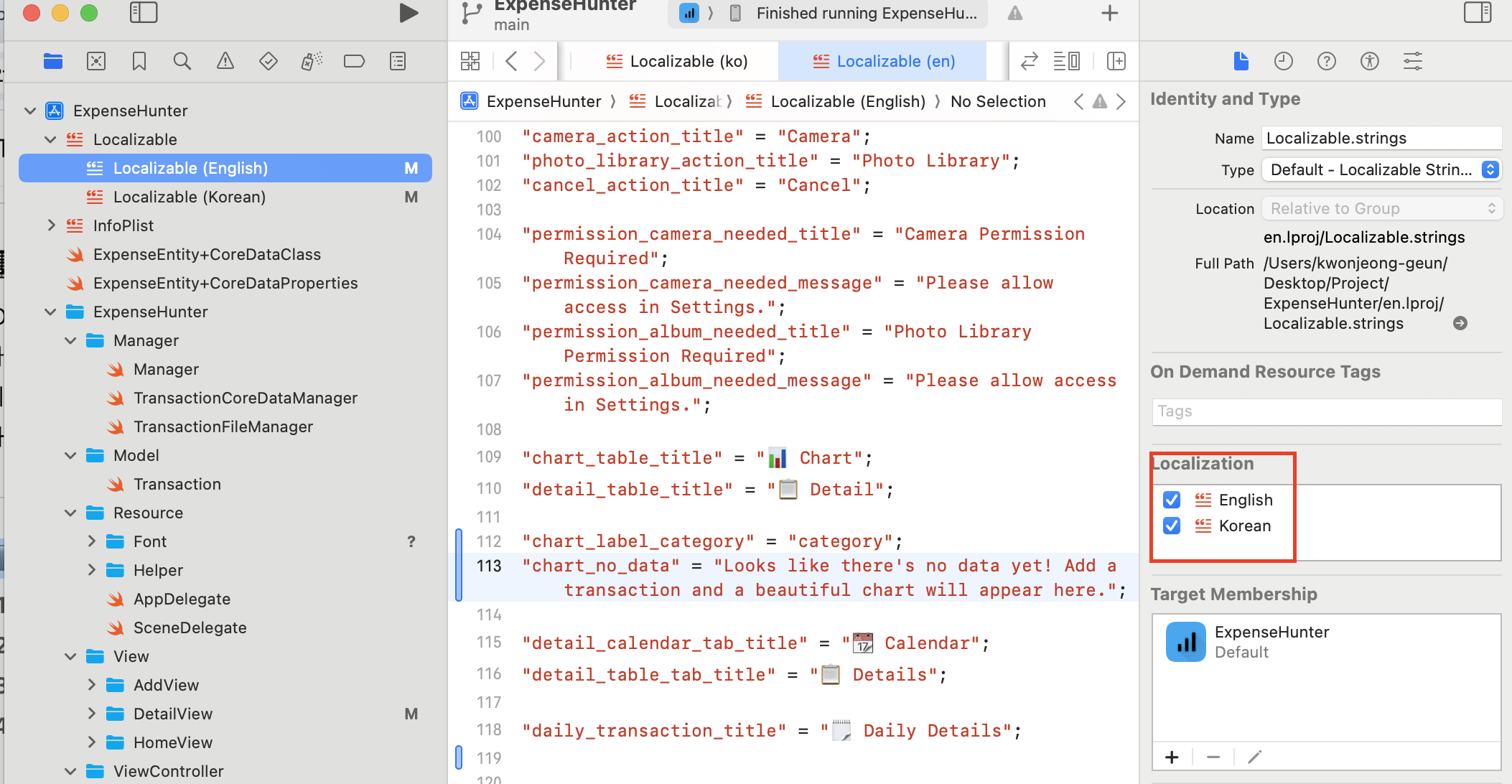Image resolution: width=1512 pixels, height=784 pixels.
Task: Reveal full path in Finder arrow
Action: (1460, 323)
